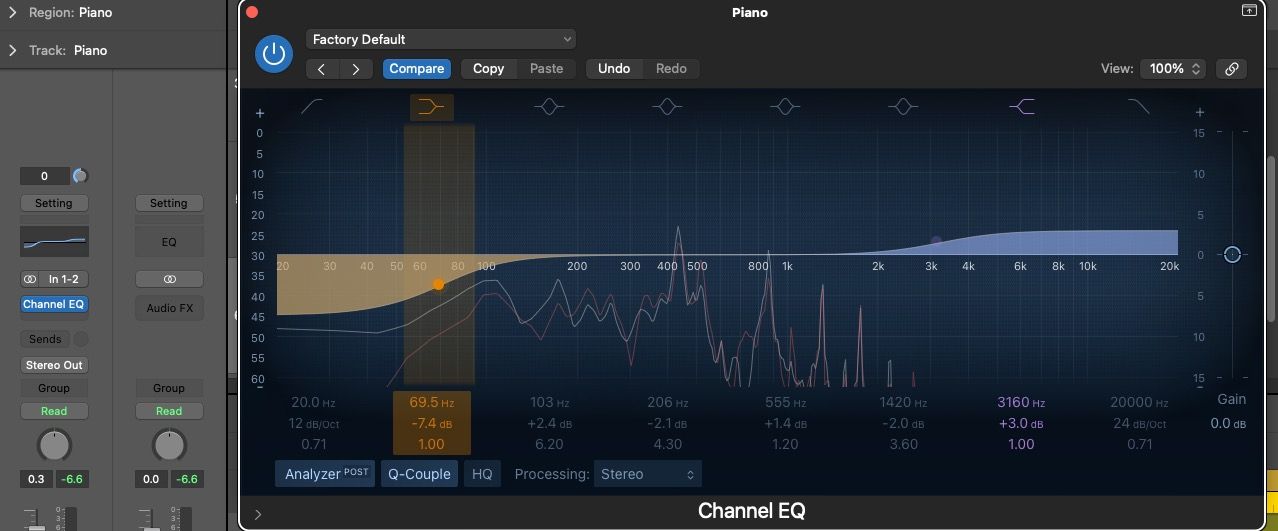The height and width of the screenshot is (531, 1278).
Task: Open the Stereo Out output slot
Action: (x=54, y=365)
